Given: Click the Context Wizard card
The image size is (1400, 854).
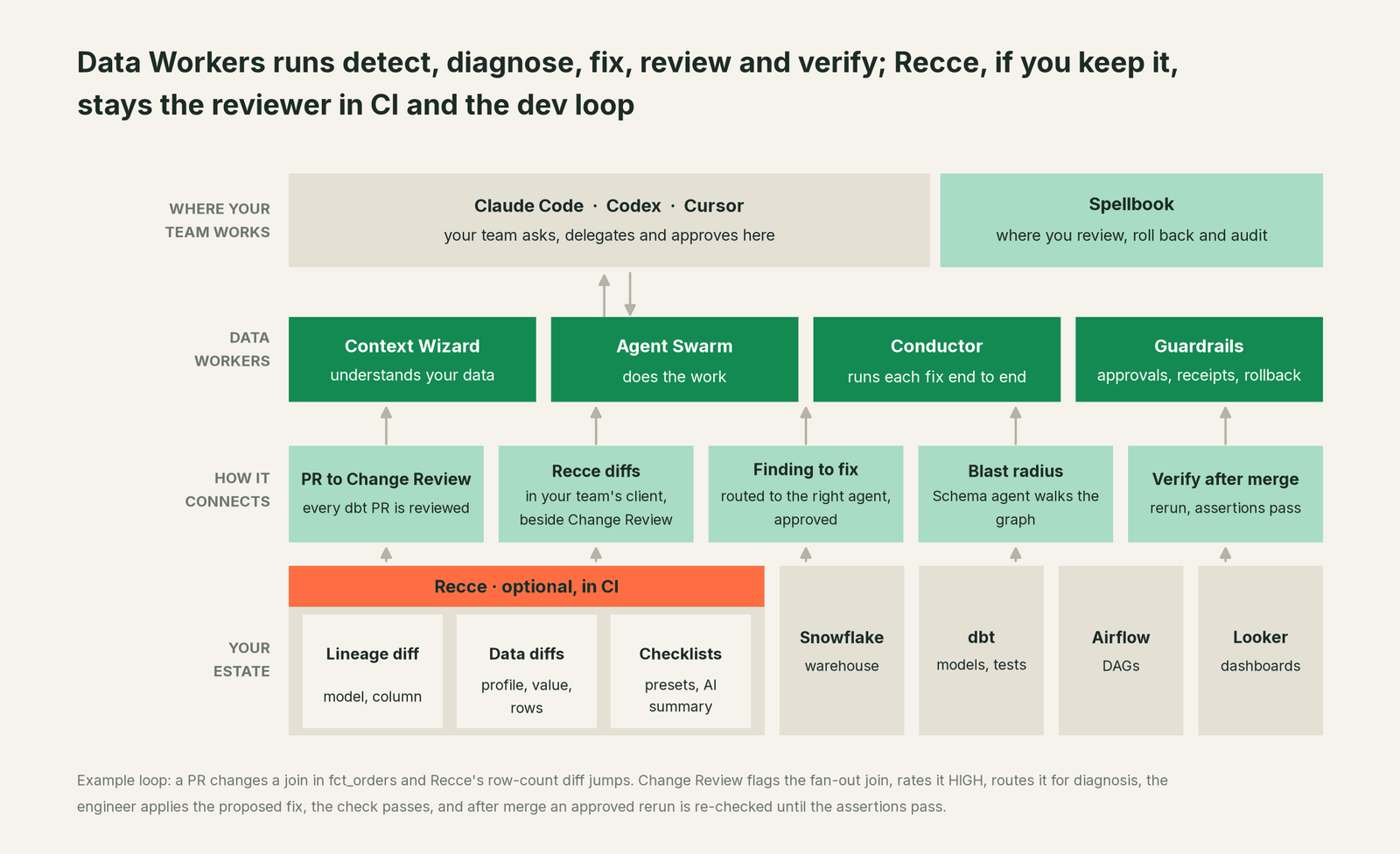Looking at the screenshot, I should (412, 360).
